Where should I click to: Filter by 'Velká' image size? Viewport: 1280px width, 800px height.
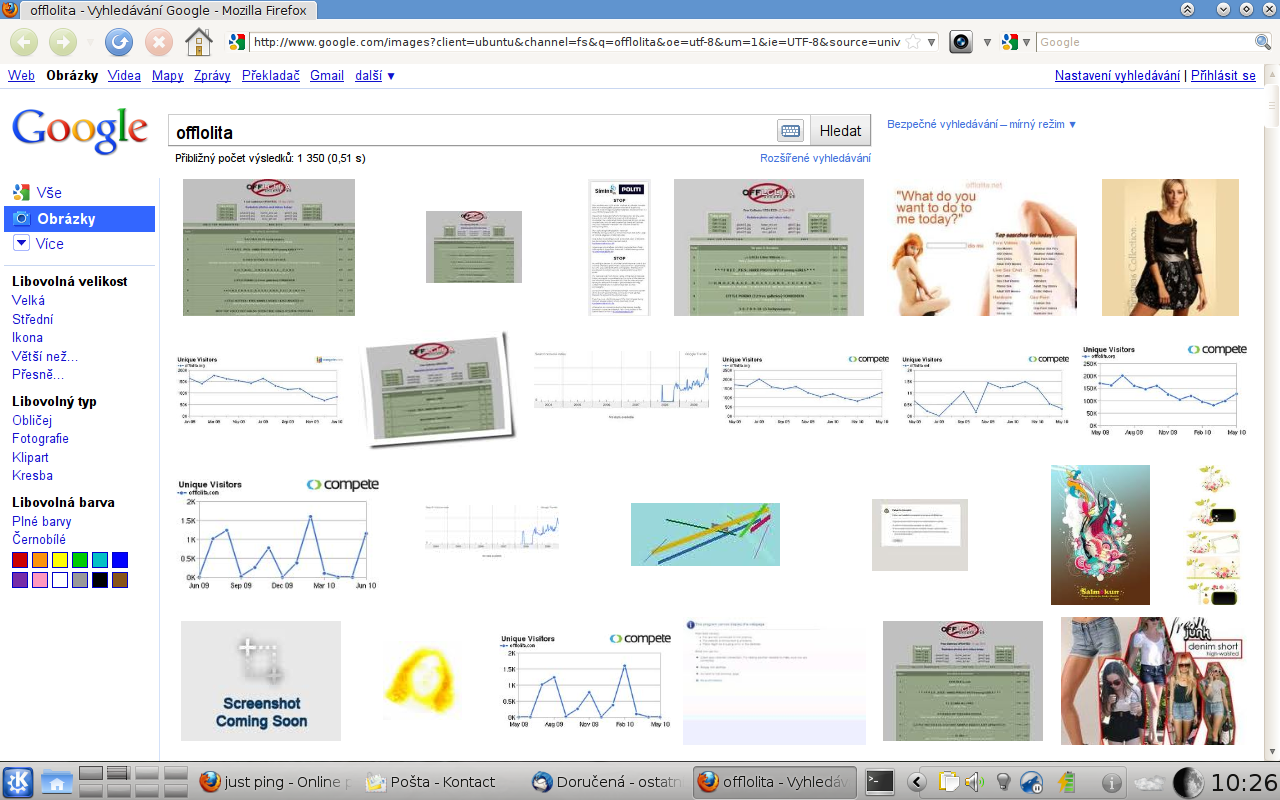point(28,300)
